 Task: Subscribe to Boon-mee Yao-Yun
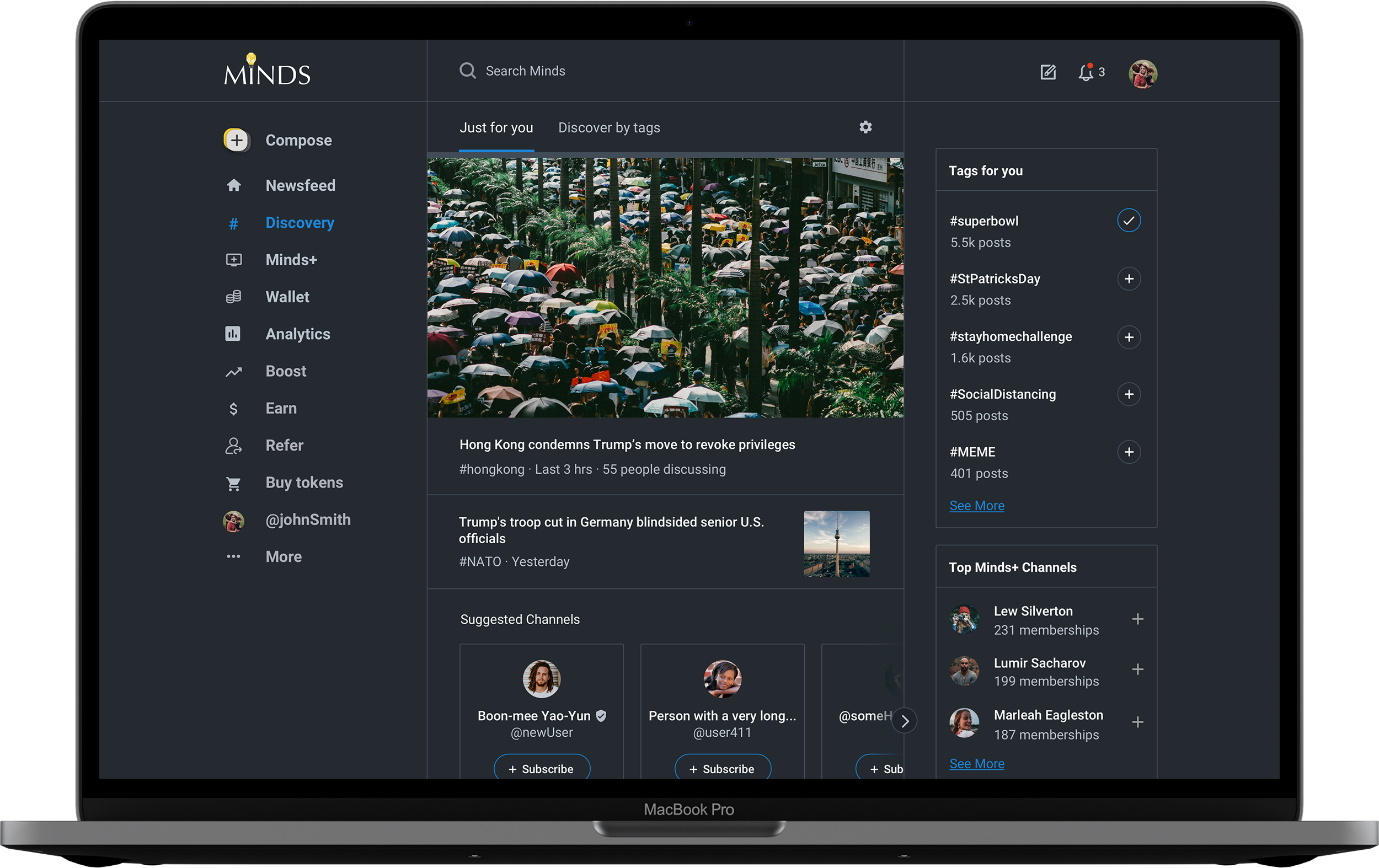click(541, 768)
